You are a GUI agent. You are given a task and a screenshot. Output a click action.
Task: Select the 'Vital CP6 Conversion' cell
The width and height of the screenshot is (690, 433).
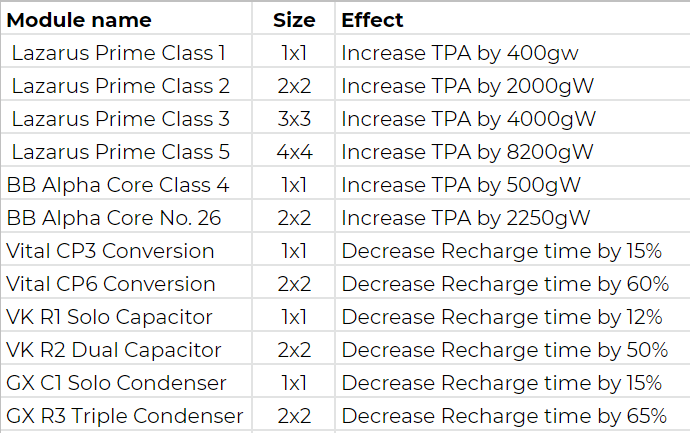(111, 284)
